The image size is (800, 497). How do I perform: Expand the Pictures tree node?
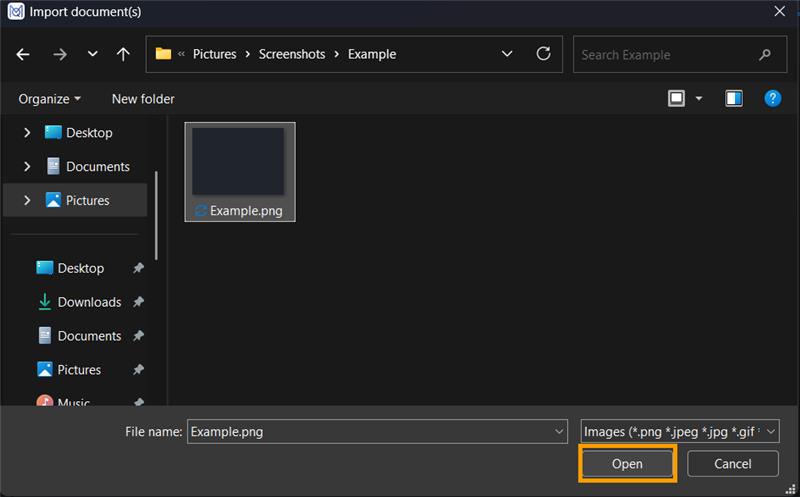pyautogui.click(x=27, y=201)
